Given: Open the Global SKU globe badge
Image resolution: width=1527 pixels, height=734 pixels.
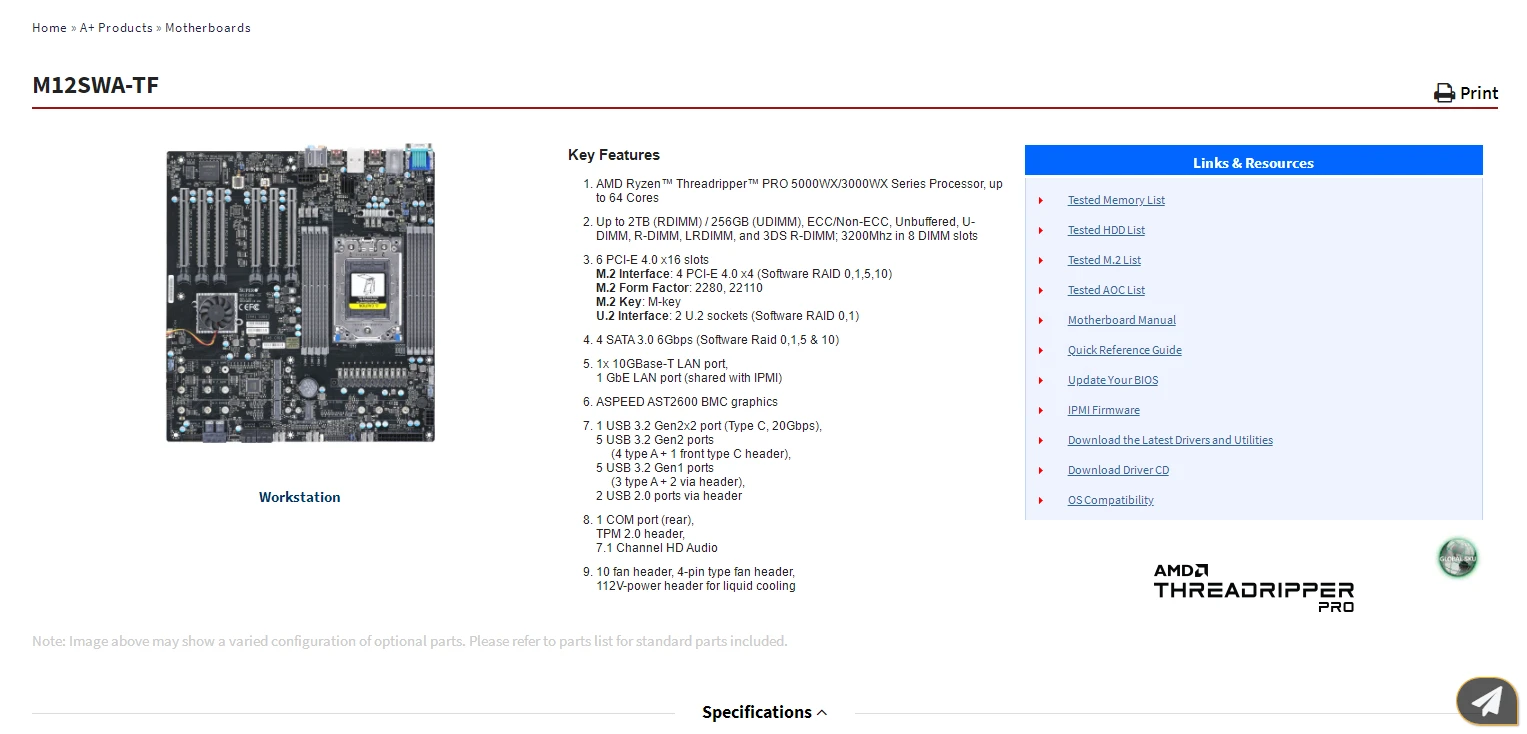Looking at the screenshot, I should coord(1457,558).
